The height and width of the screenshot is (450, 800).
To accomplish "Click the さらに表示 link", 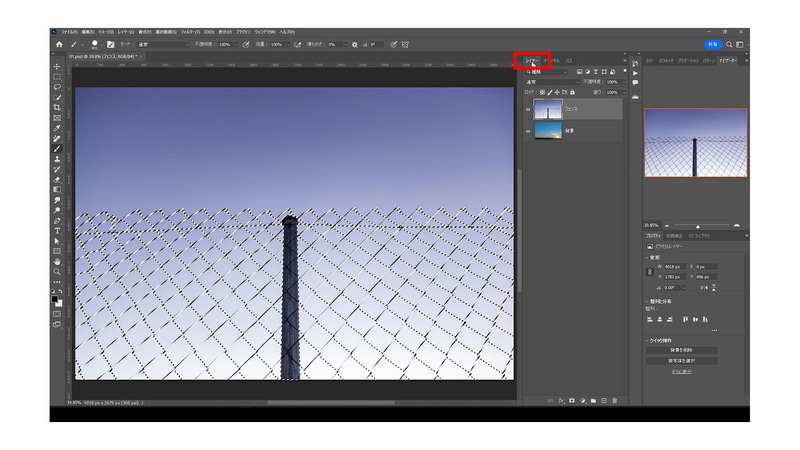I will pos(682,371).
